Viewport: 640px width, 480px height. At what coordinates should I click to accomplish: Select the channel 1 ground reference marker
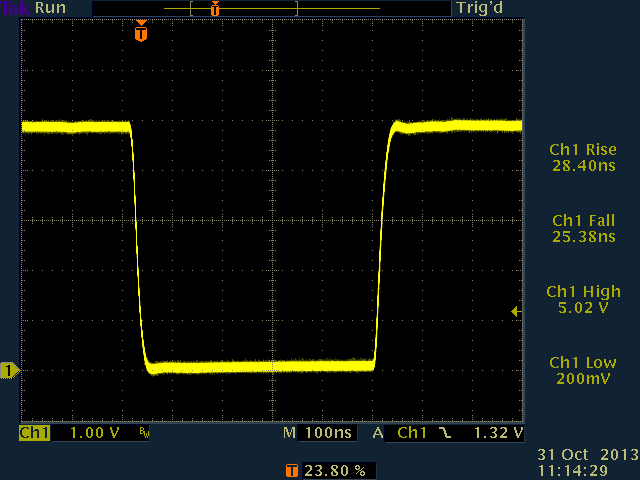coord(10,372)
